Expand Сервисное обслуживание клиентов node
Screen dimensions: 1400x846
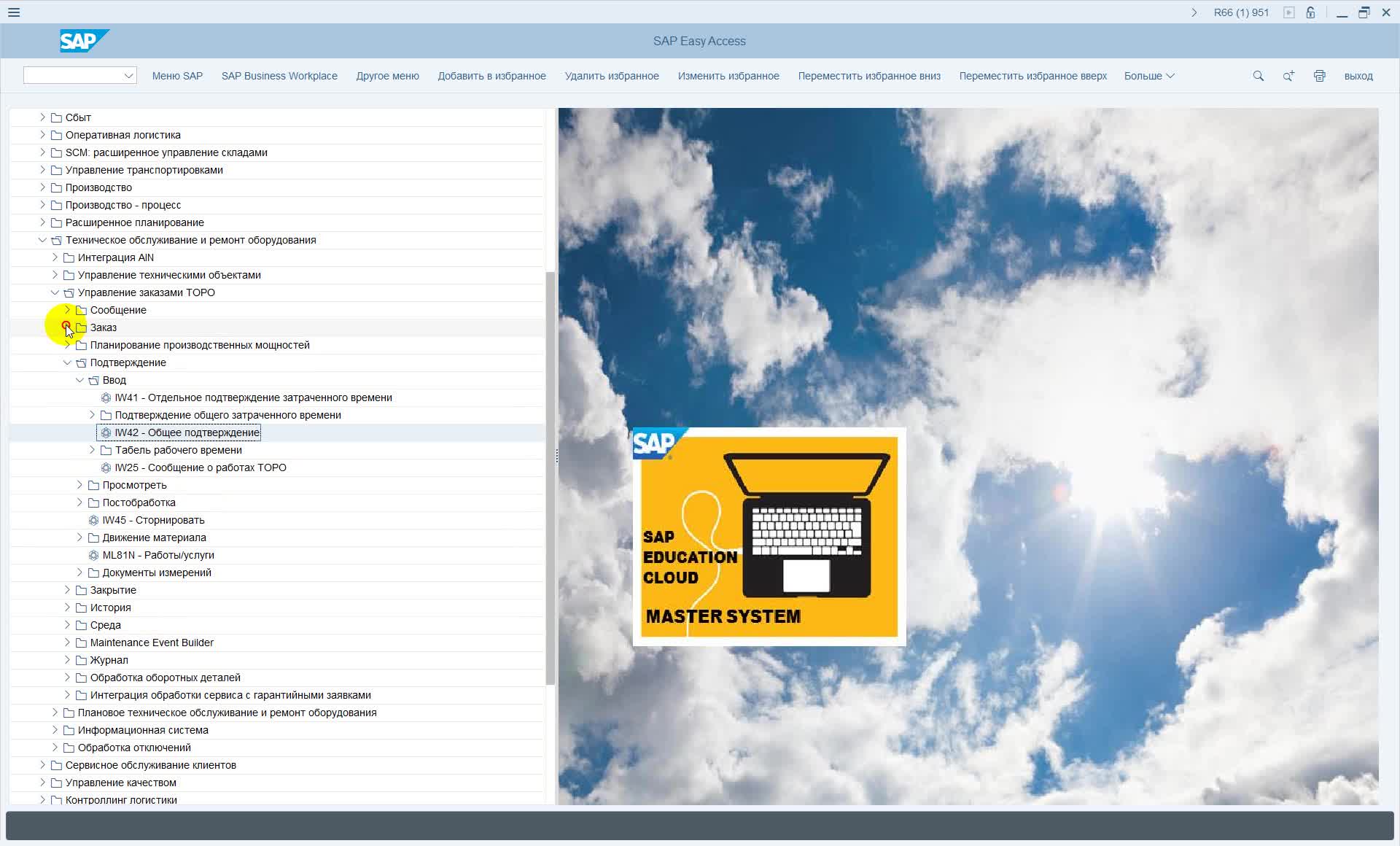tap(42, 765)
